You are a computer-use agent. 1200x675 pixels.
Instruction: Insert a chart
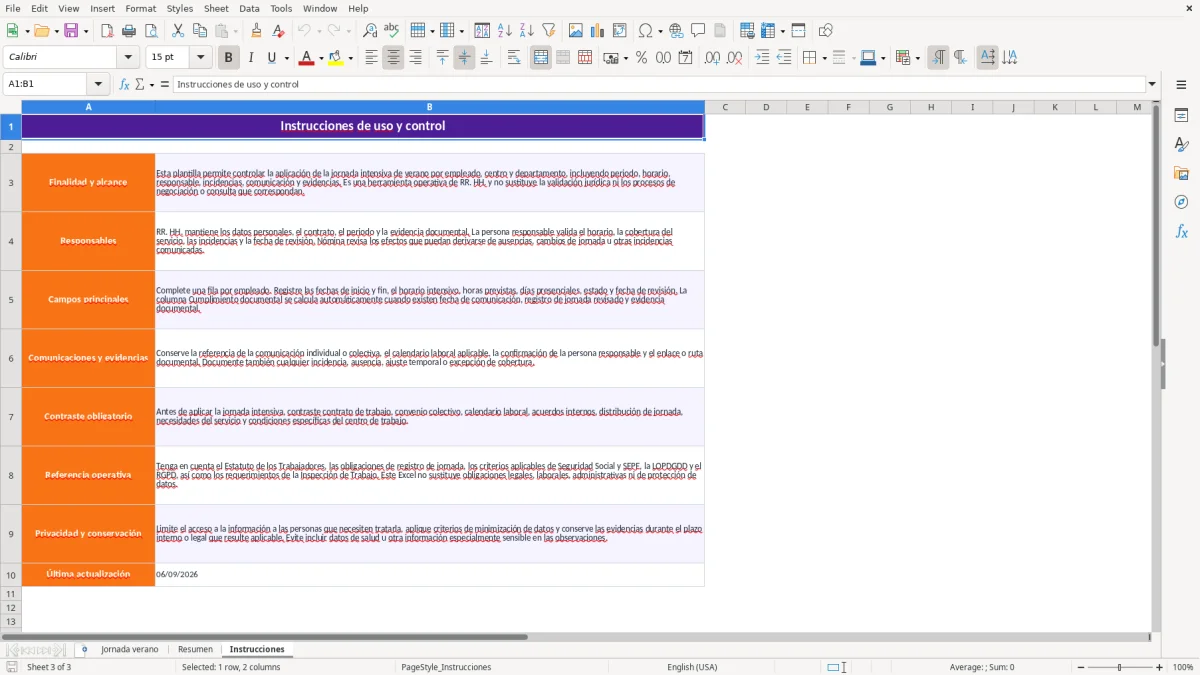(x=598, y=31)
